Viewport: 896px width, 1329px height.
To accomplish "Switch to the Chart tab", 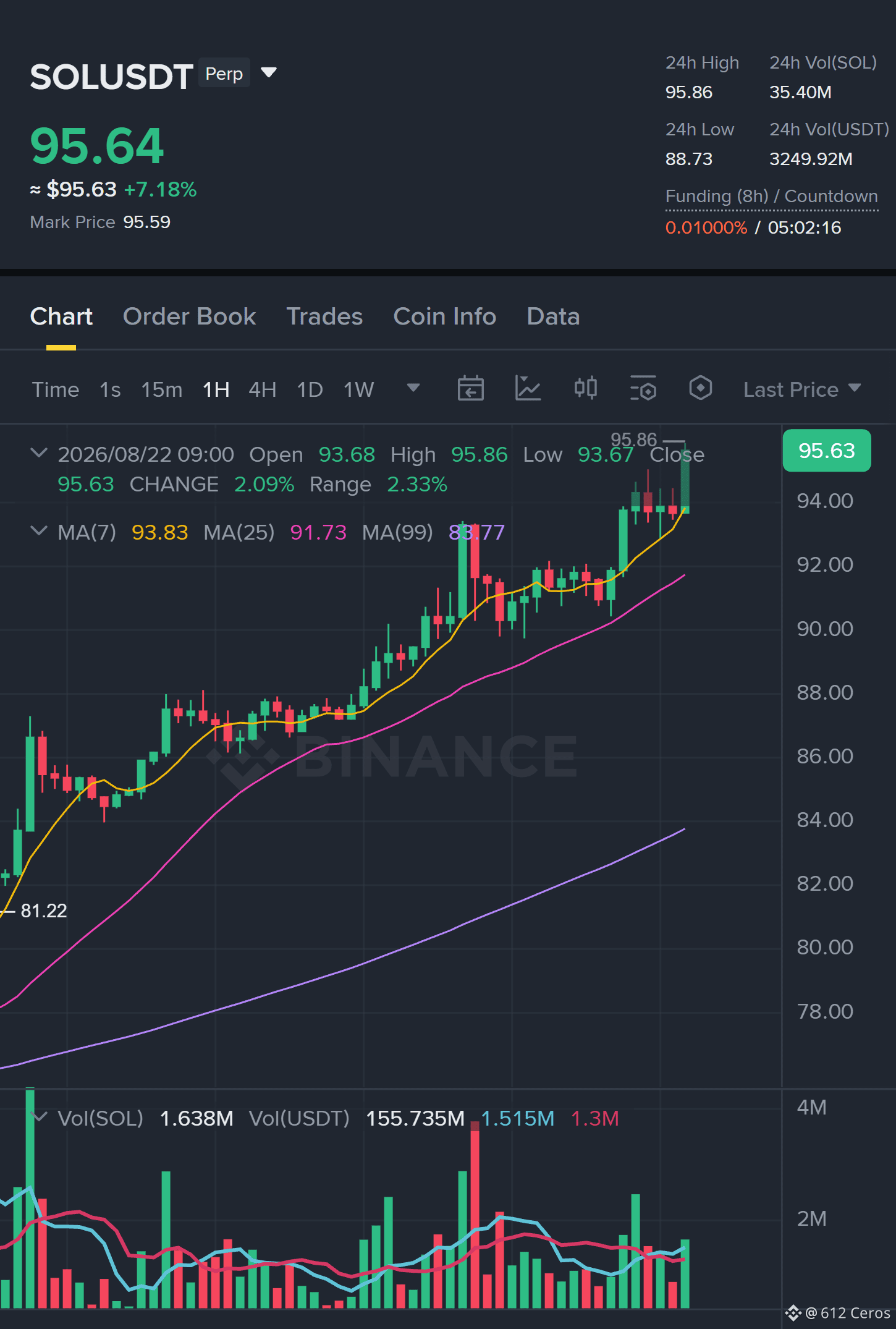I will 61,316.
